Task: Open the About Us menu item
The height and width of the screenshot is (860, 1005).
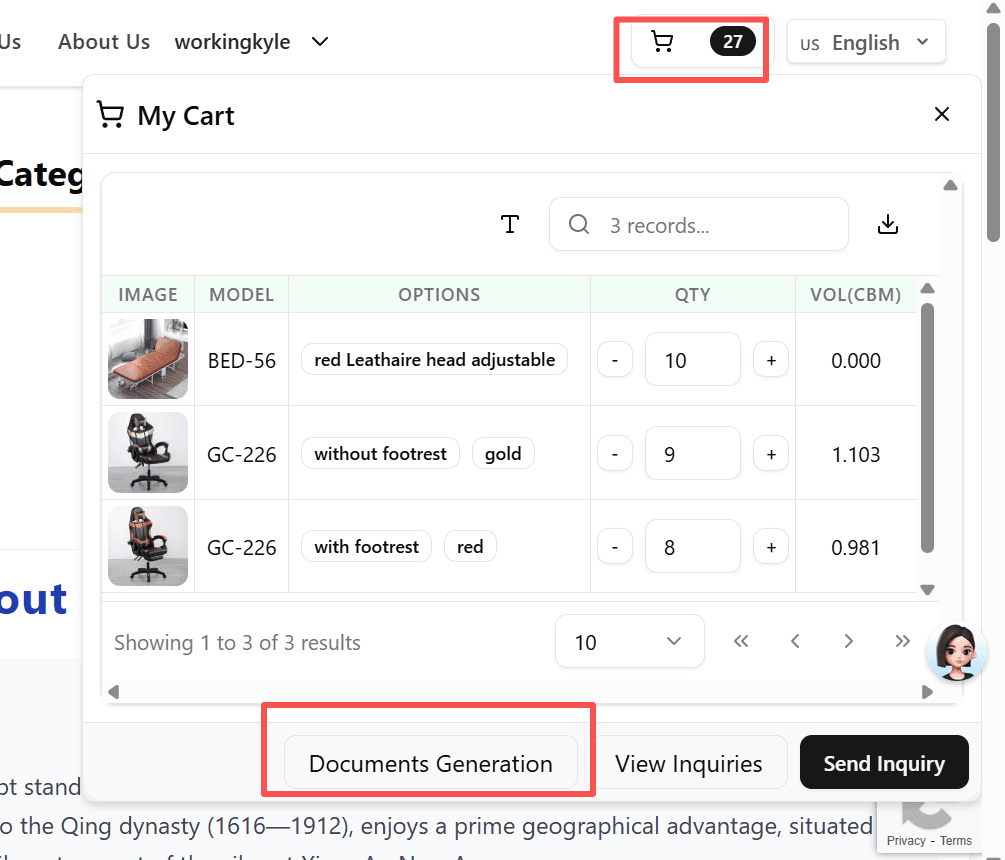Action: (x=104, y=42)
